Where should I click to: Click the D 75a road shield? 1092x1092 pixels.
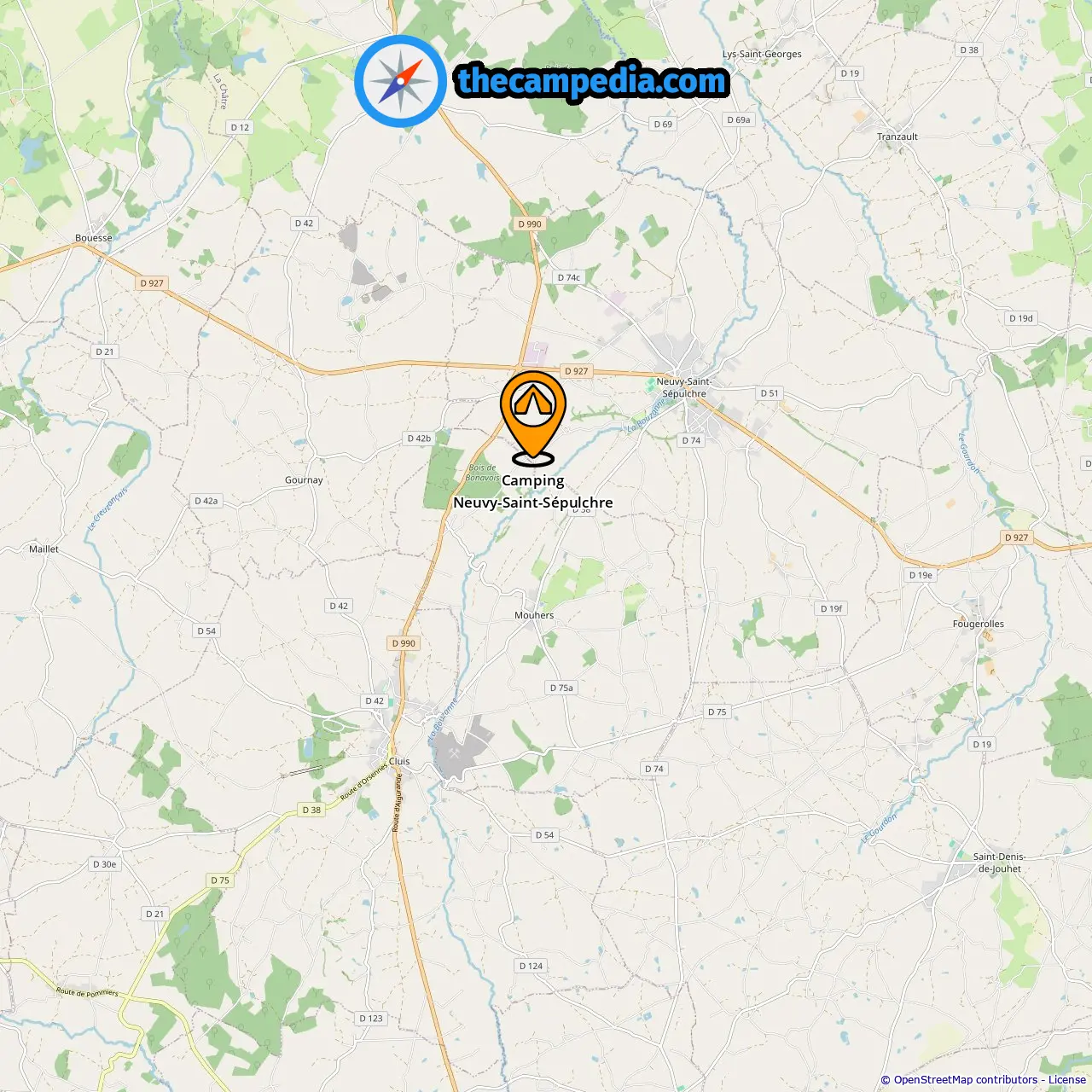coord(562,688)
